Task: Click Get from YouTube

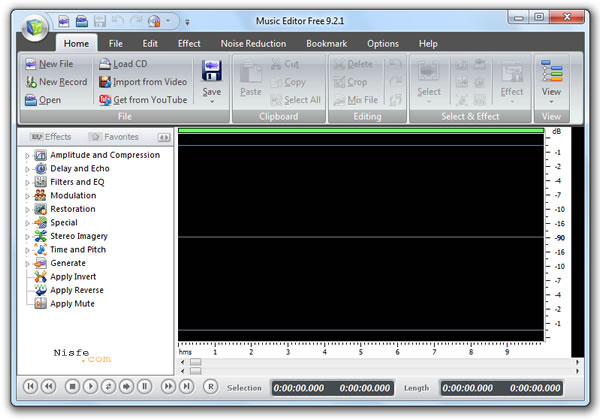Action: 143,100
